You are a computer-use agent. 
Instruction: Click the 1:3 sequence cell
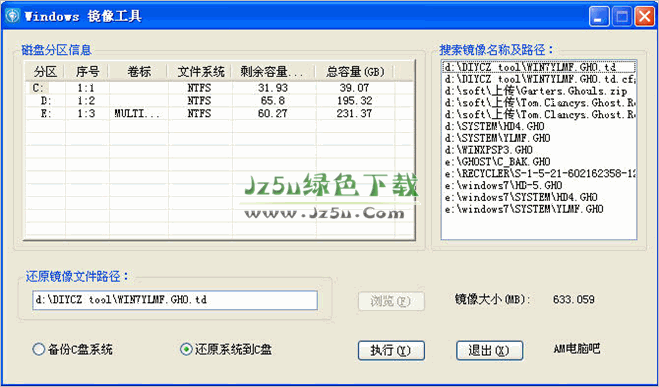pyautogui.click(x=86, y=113)
